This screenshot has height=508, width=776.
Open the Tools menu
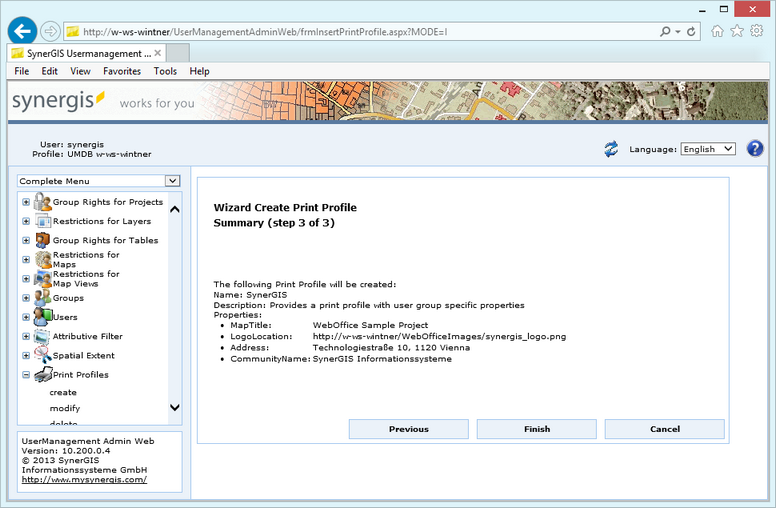(x=165, y=71)
